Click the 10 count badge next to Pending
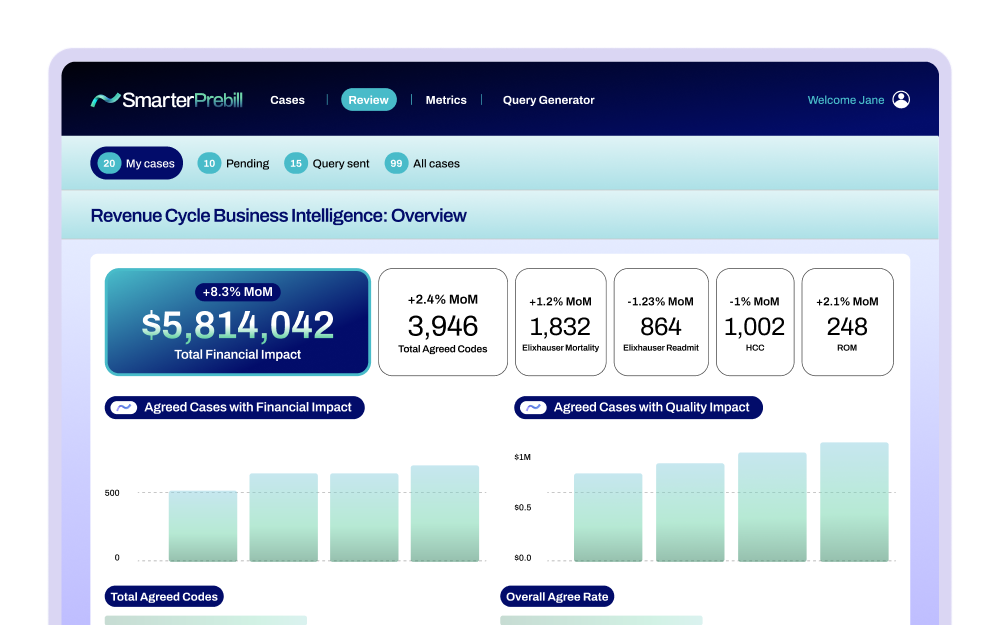The height and width of the screenshot is (625, 1000). (x=209, y=163)
